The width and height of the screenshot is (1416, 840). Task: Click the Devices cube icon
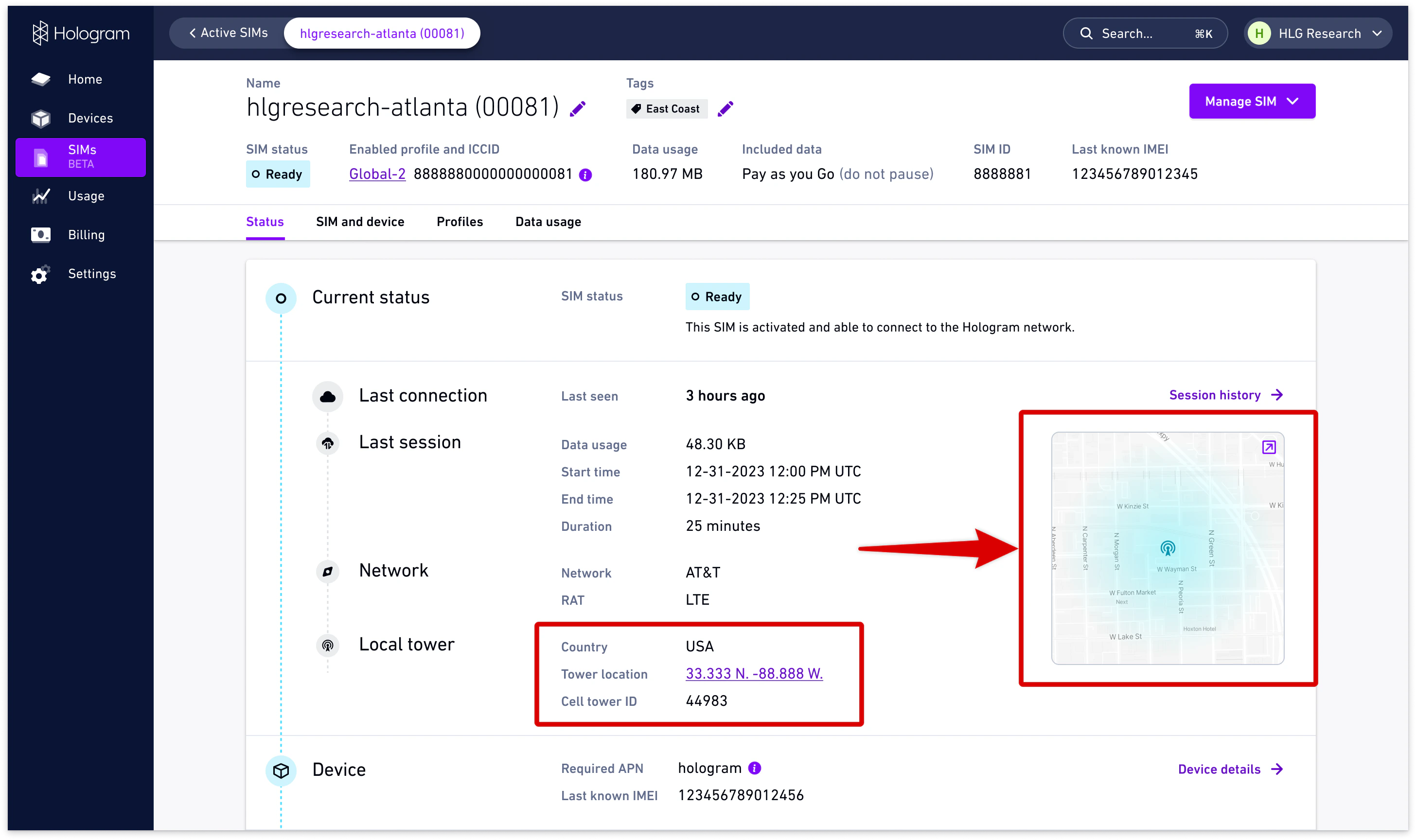(x=41, y=118)
